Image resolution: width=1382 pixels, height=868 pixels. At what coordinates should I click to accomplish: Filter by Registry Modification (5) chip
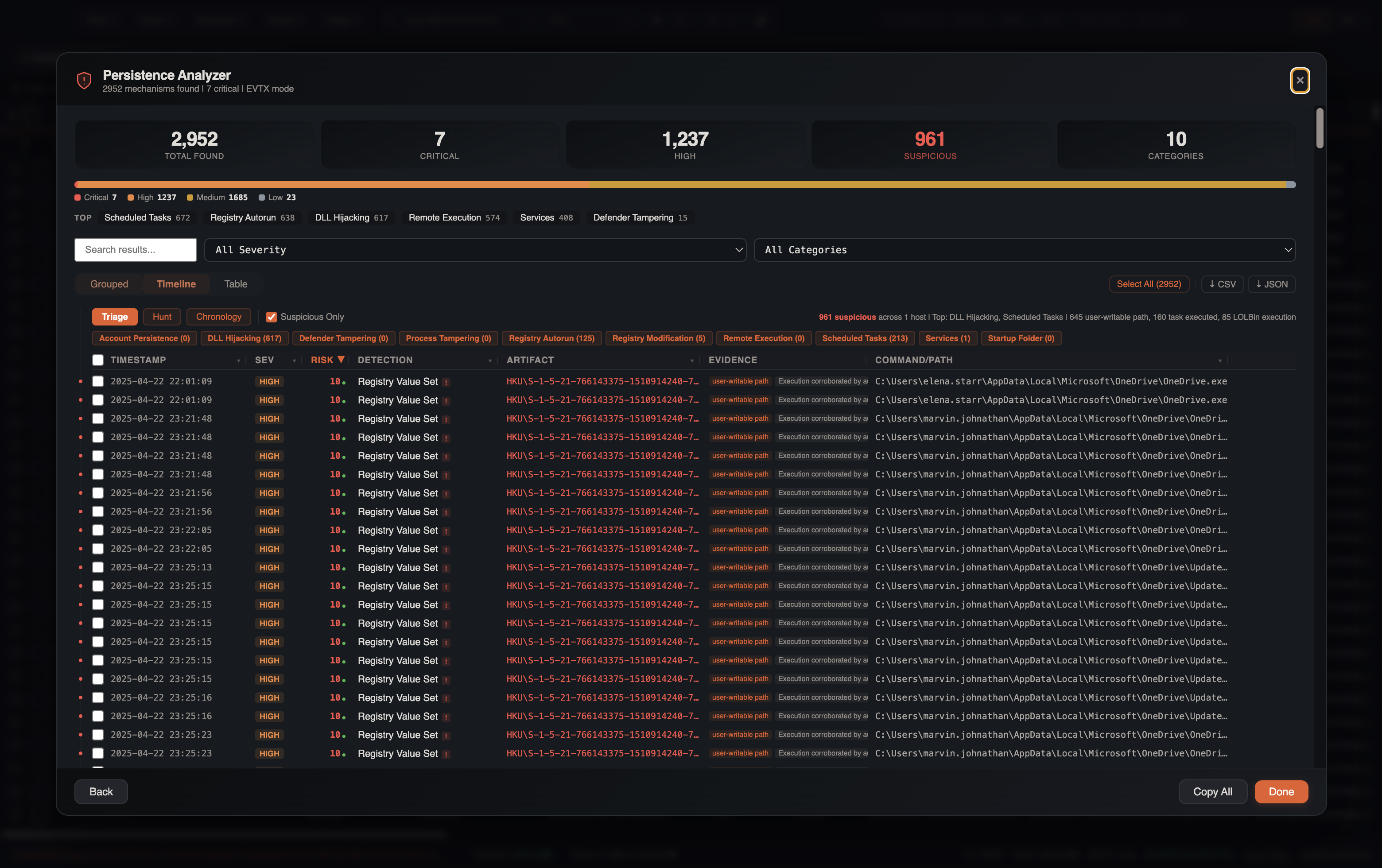(659, 338)
